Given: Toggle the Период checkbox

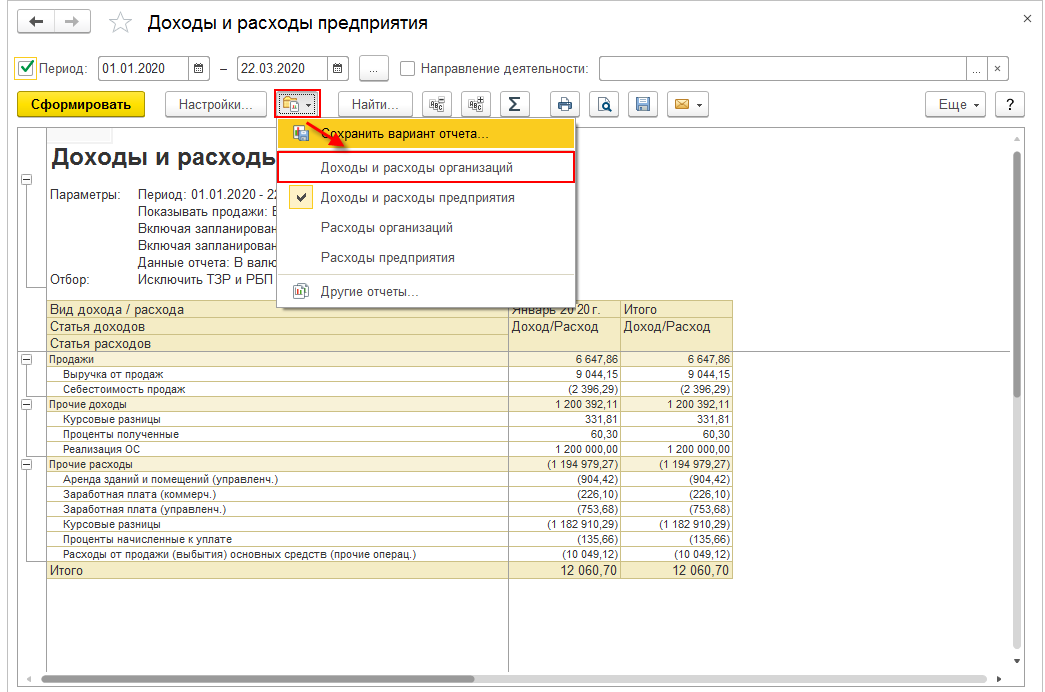Looking at the screenshot, I should click(x=26, y=69).
